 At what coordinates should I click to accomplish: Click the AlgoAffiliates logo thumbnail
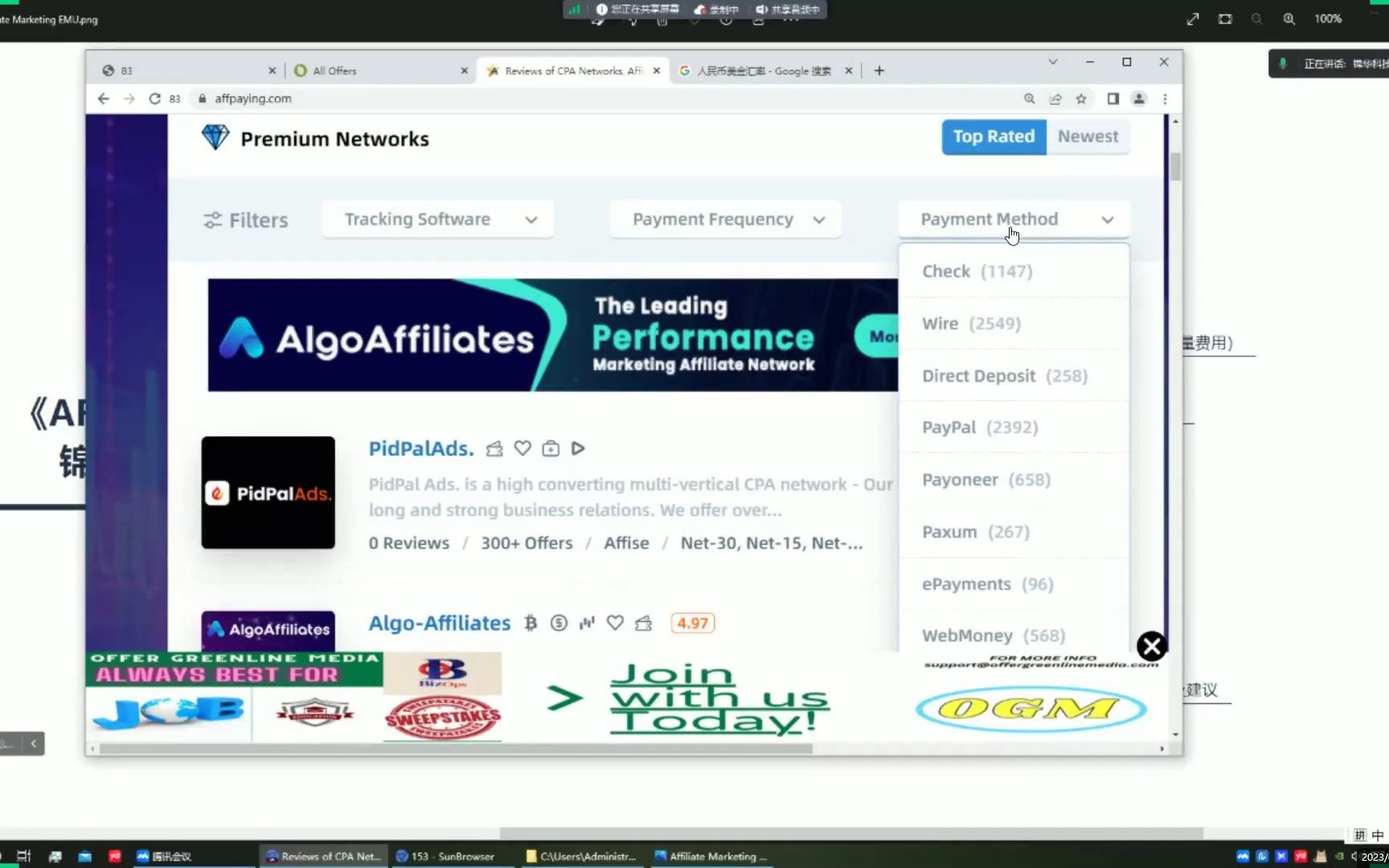[x=268, y=631]
